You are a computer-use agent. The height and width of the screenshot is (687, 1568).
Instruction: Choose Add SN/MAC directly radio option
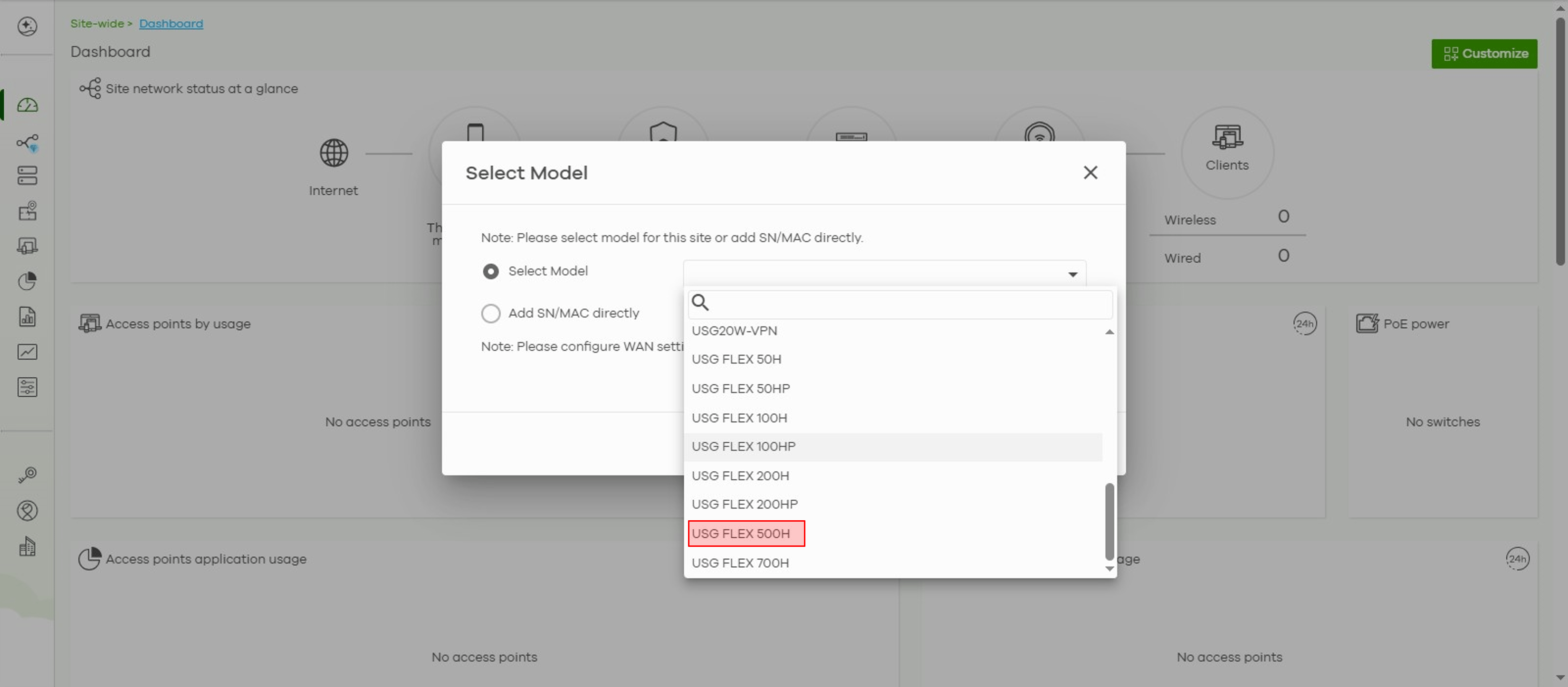tap(491, 314)
